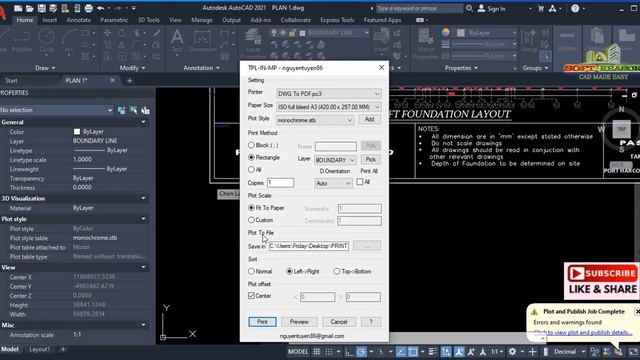The height and width of the screenshot is (360, 640).
Task: Expand the Draw panel flyout
Action: pos(45,68)
